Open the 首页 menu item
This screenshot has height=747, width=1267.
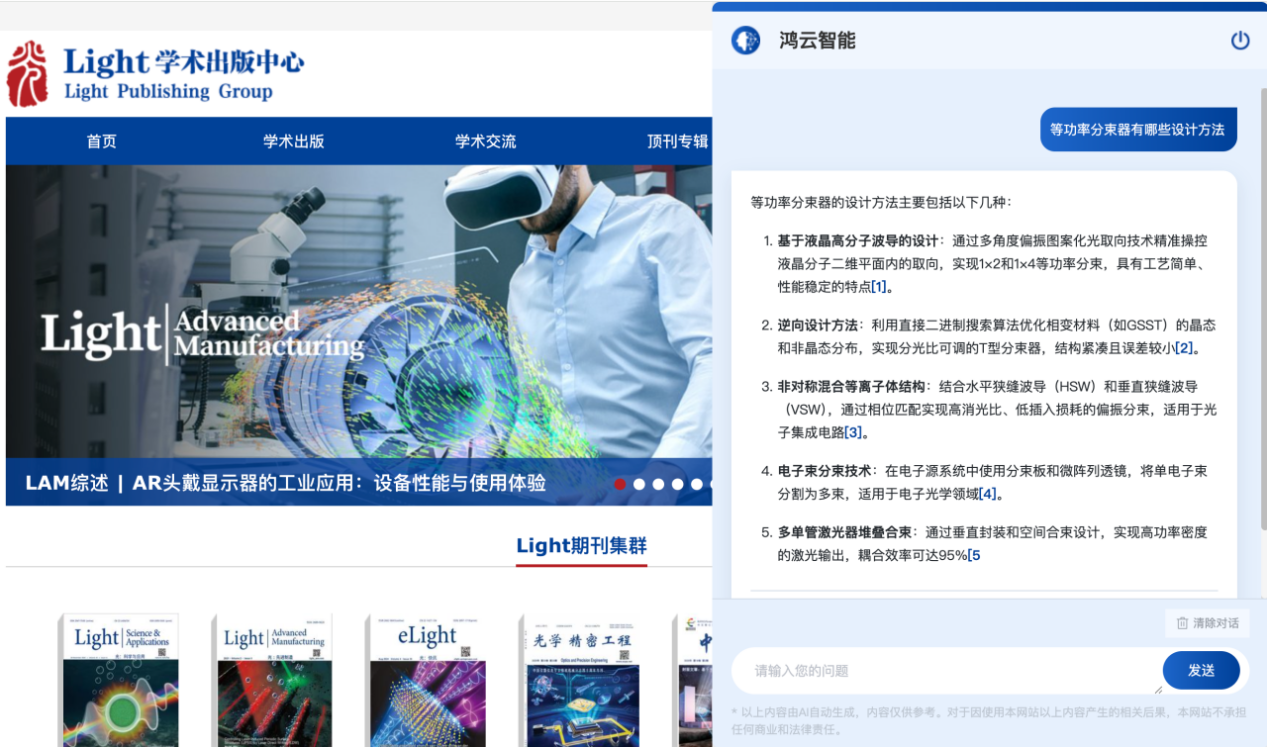(x=101, y=141)
